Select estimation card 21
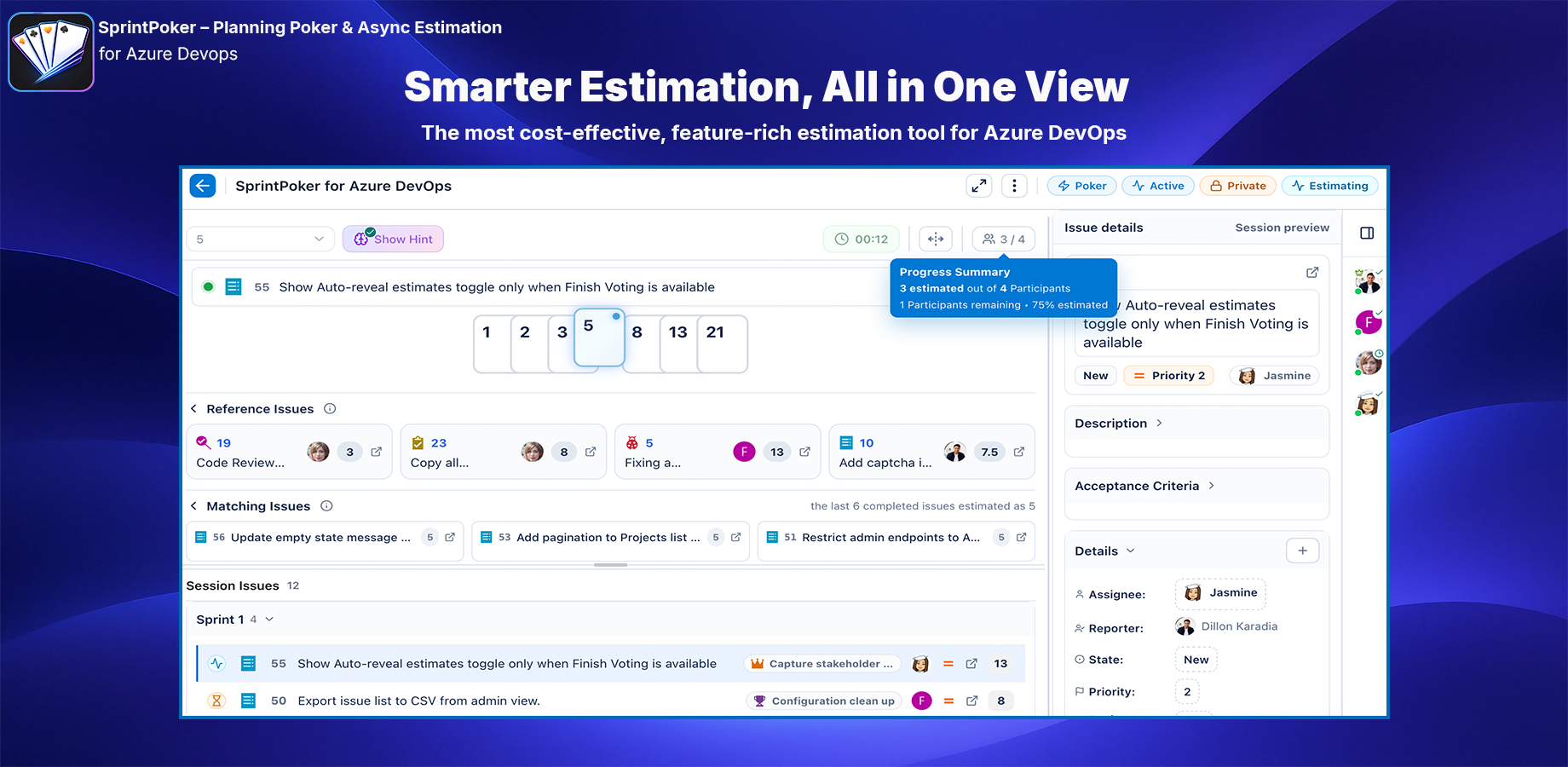Viewport: 1568px width, 767px height. [x=723, y=343]
